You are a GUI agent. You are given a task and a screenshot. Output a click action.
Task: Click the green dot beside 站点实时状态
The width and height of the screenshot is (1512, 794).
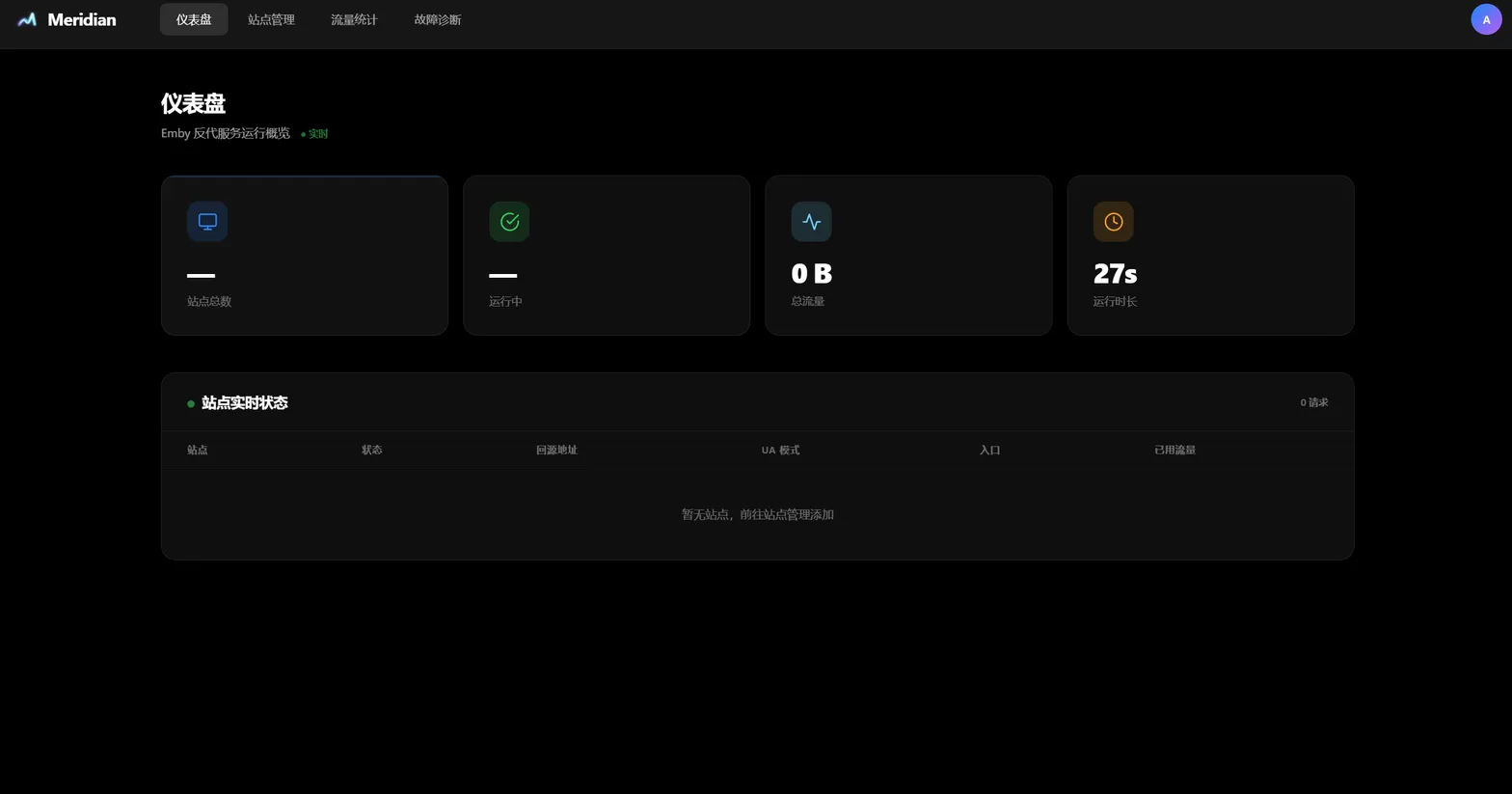191,403
